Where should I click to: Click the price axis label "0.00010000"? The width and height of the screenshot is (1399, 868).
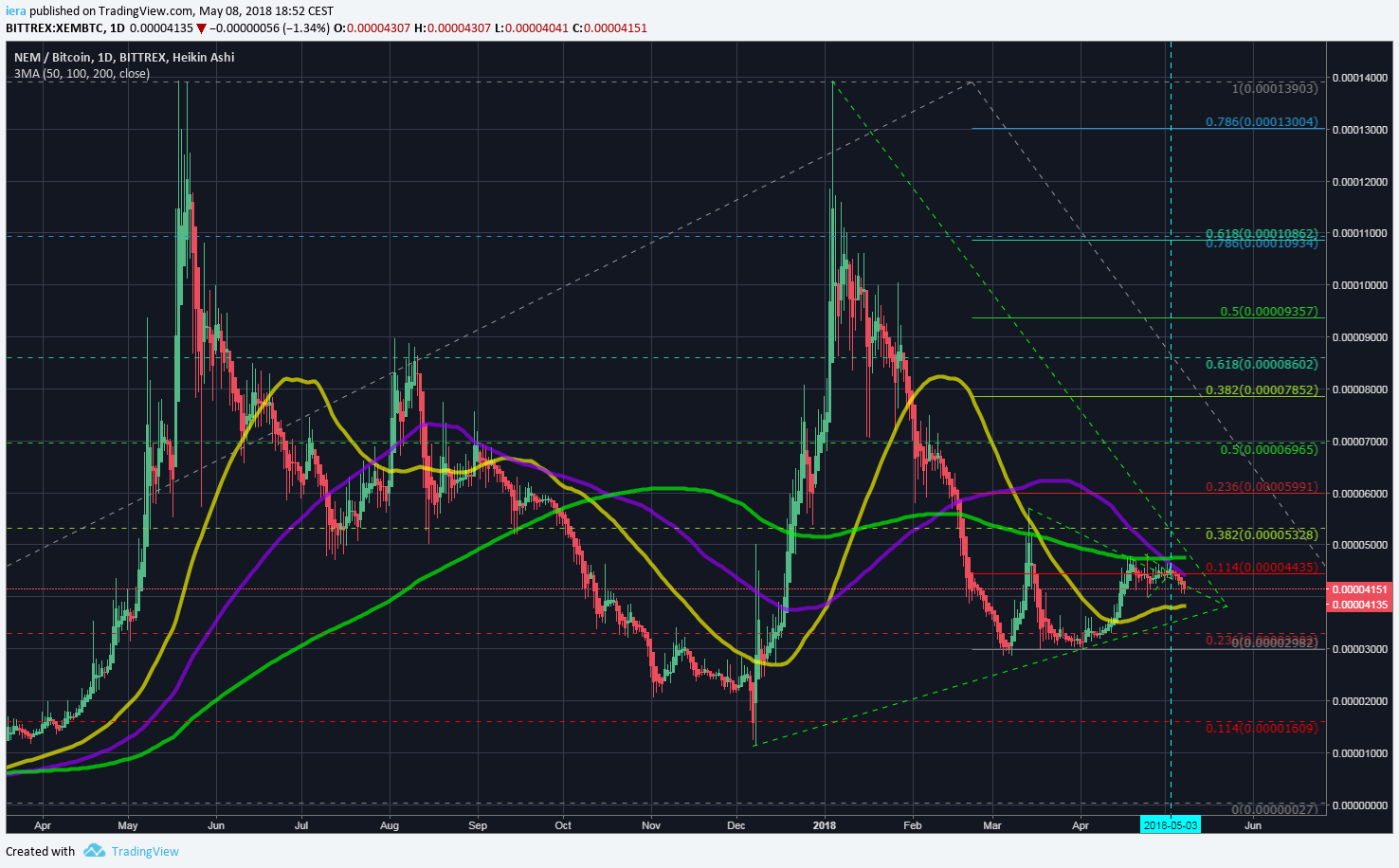pyautogui.click(x=1359, y=285)
